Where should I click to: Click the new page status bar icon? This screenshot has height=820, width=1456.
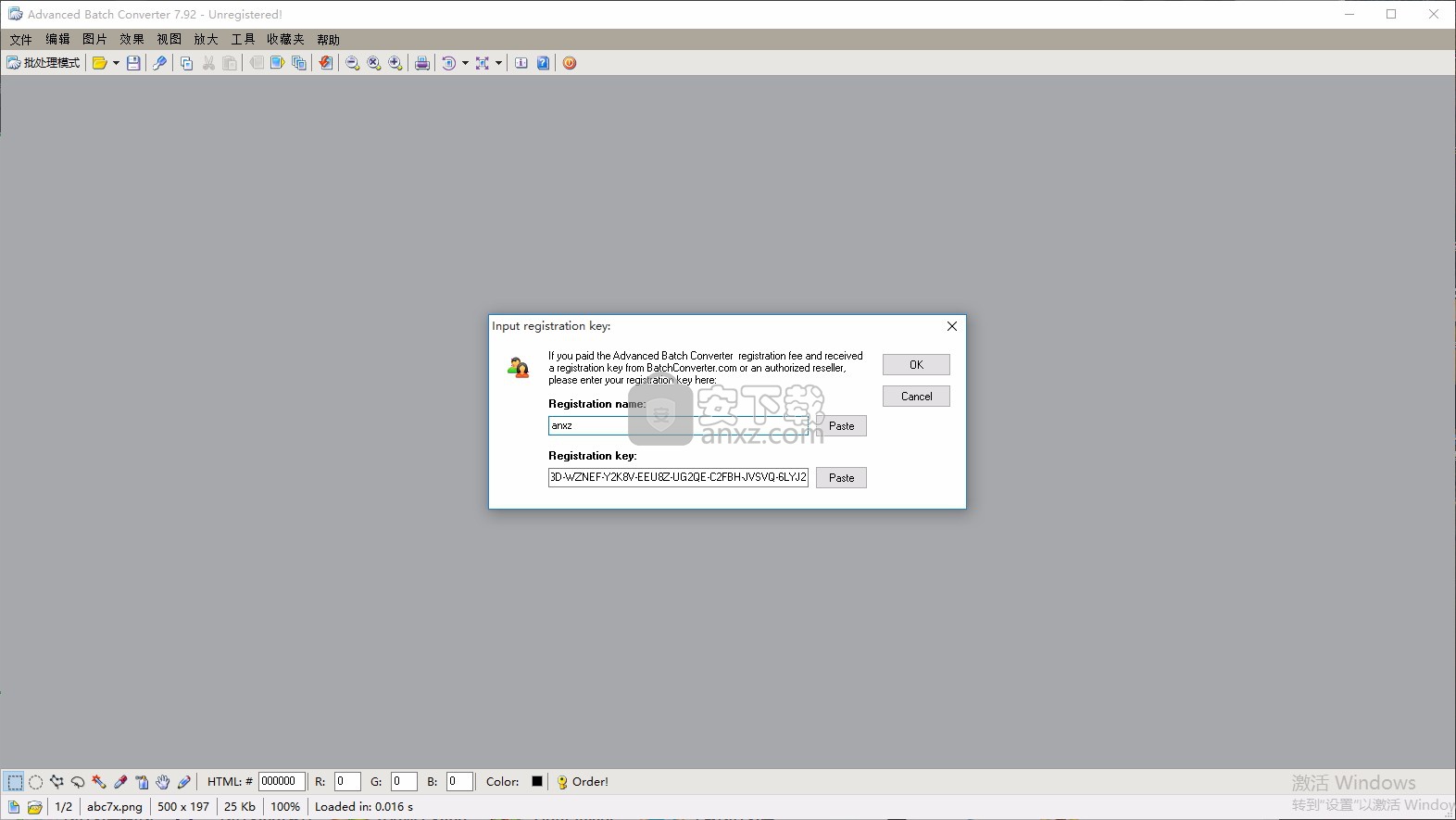14,807
